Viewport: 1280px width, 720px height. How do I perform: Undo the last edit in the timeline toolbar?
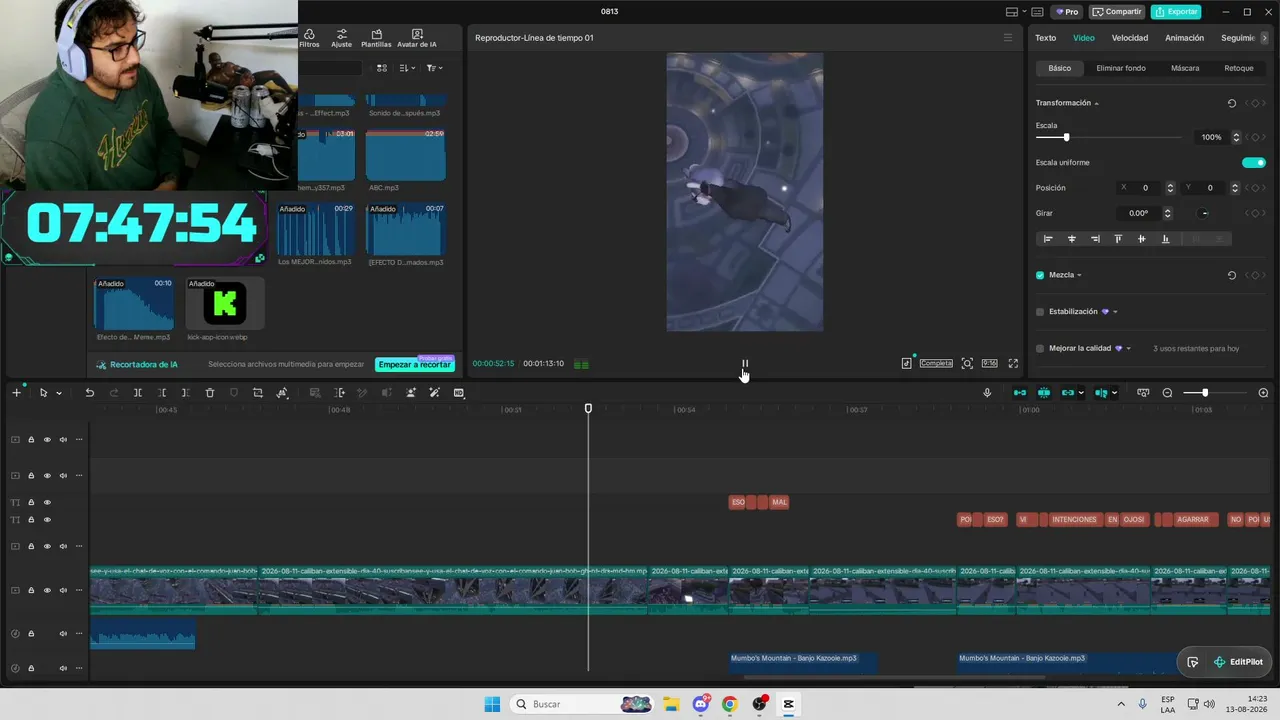89,393
